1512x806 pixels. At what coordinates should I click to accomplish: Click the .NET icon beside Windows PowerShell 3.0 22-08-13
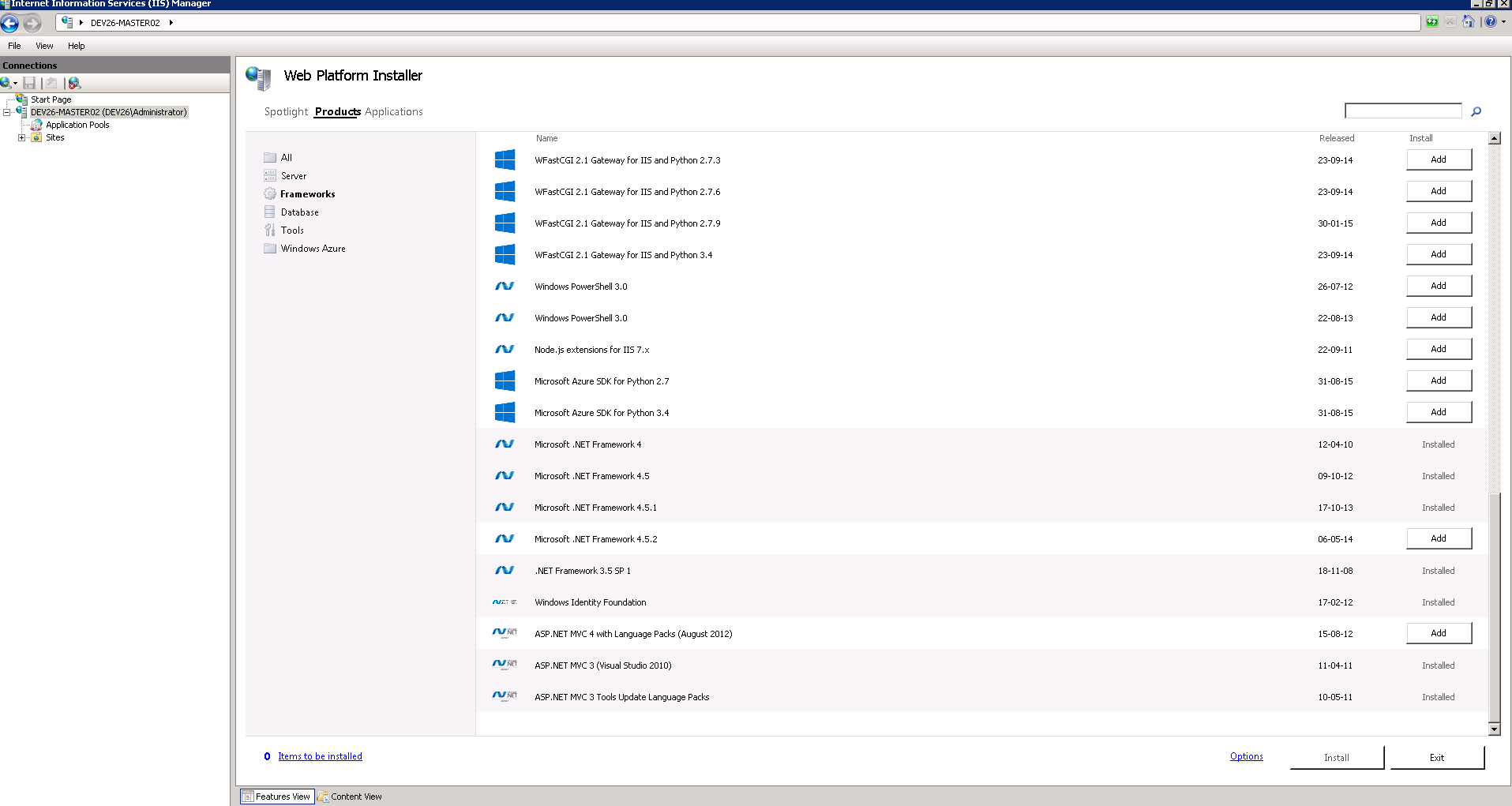click(x=505, y=317)
